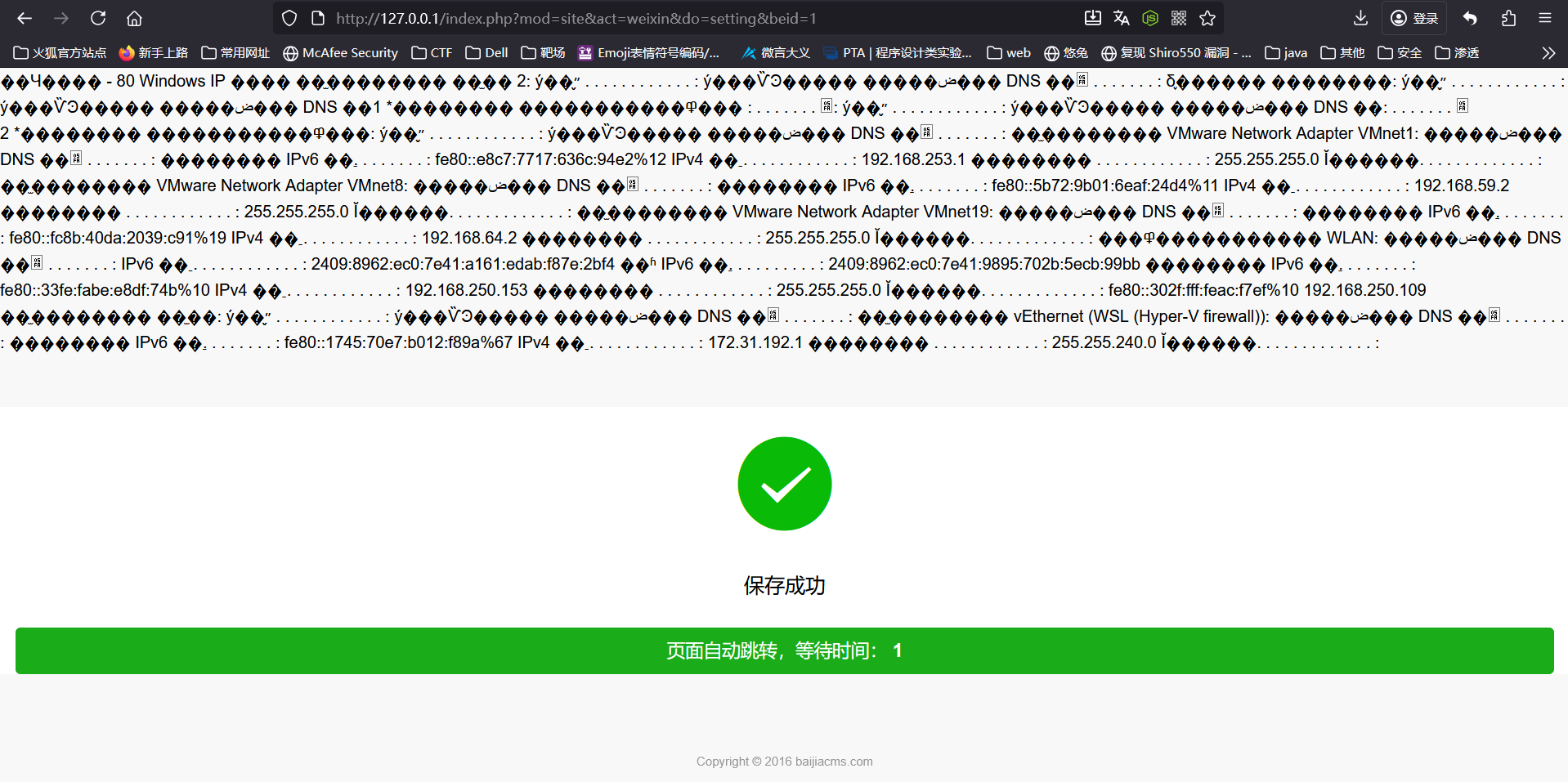Screen dimensions: 1568x782
Task: Open the tracking protection shield icon
Action: click(x=289, y=18)
